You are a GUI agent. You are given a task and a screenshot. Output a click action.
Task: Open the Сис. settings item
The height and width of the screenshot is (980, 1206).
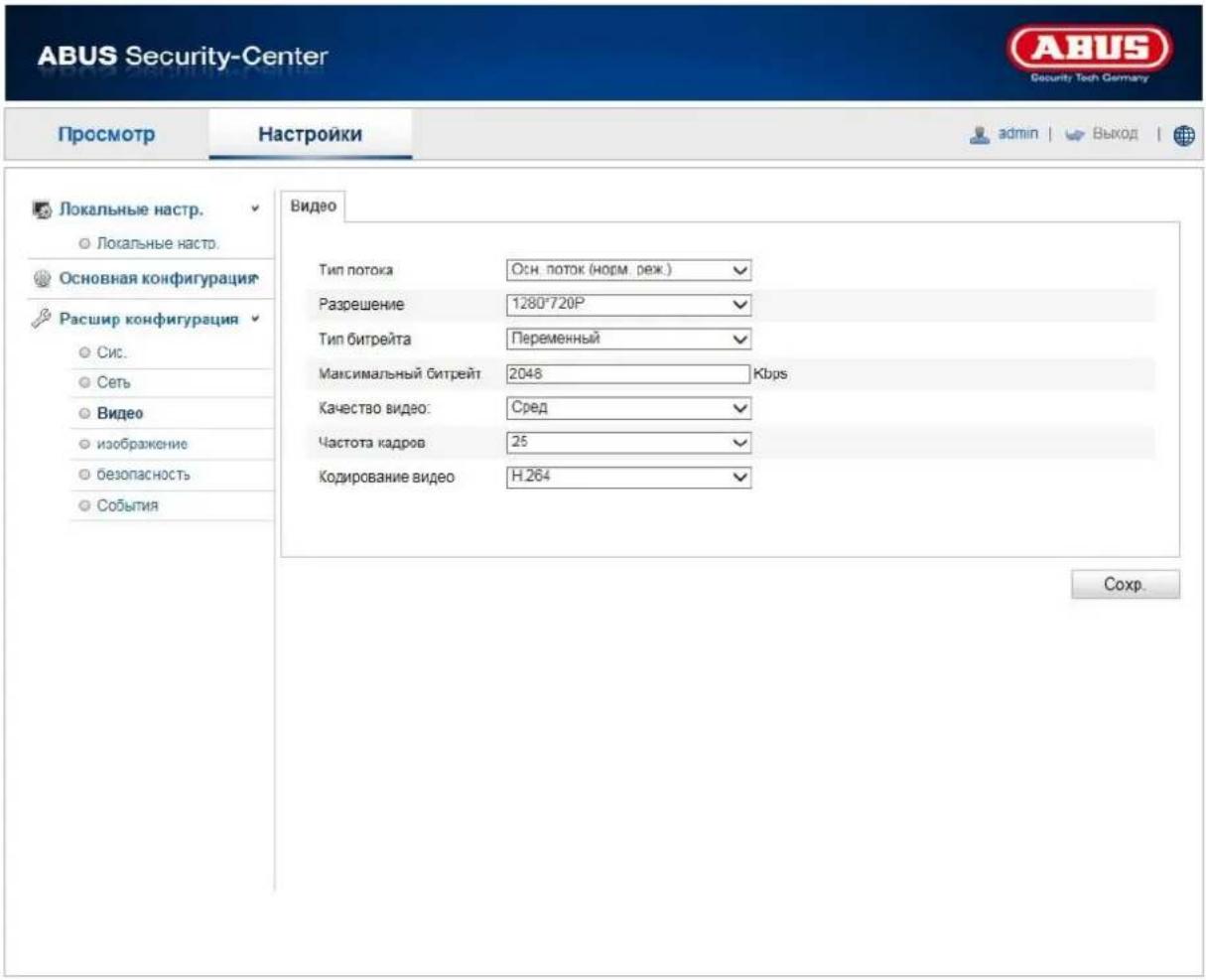point(112,352)
